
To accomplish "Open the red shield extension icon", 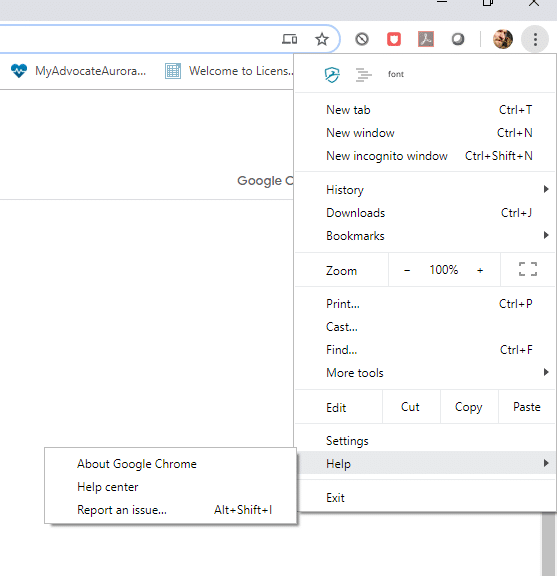I will 394,39.
